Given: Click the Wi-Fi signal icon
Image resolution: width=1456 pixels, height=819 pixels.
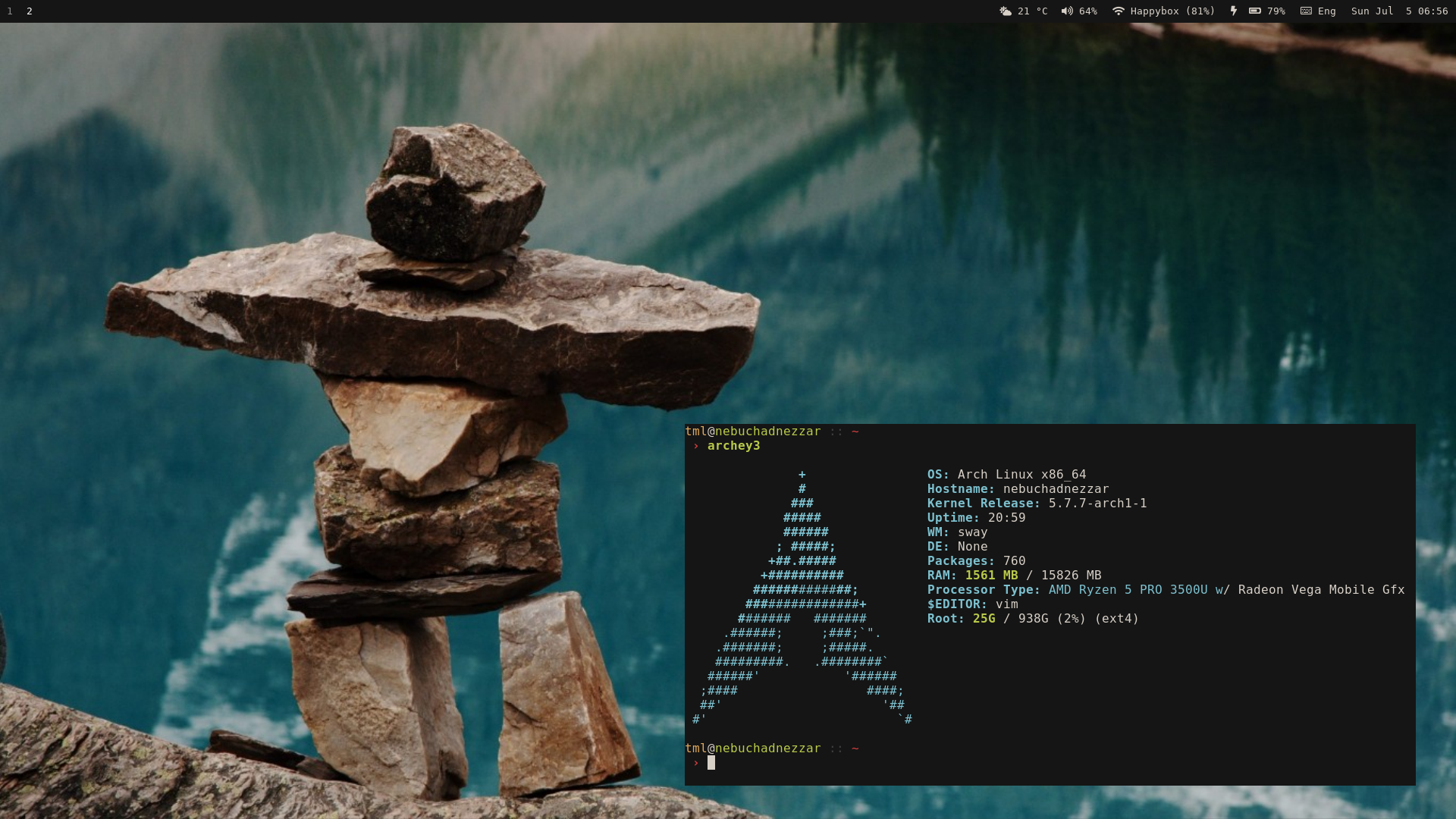Looking at the screenshot, I should tap(1118, 11).
